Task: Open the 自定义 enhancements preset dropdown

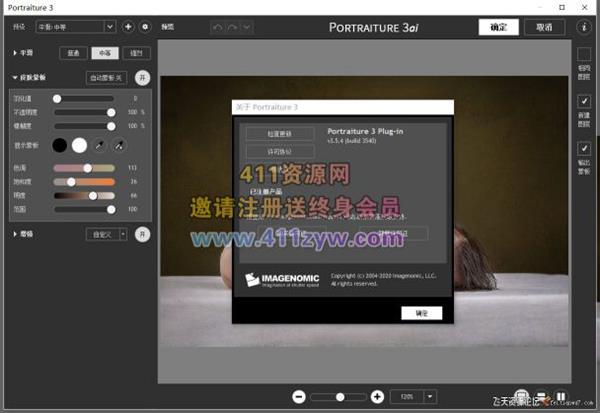Action: [106, 234]
